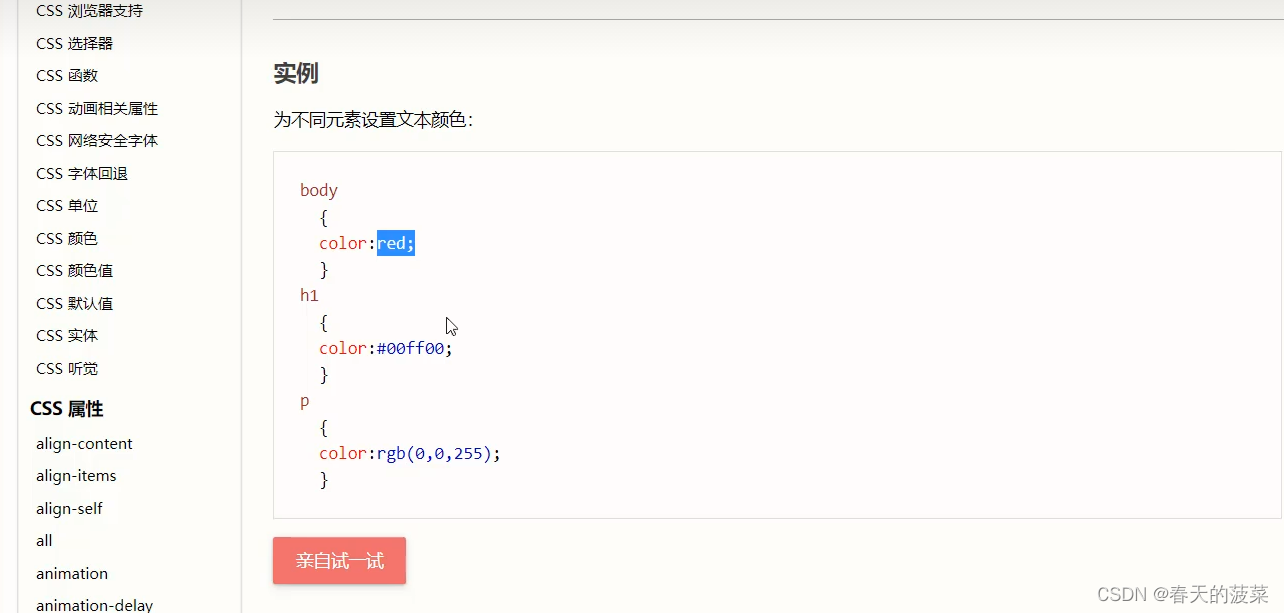Select align-items in the property list

[76, 475]
